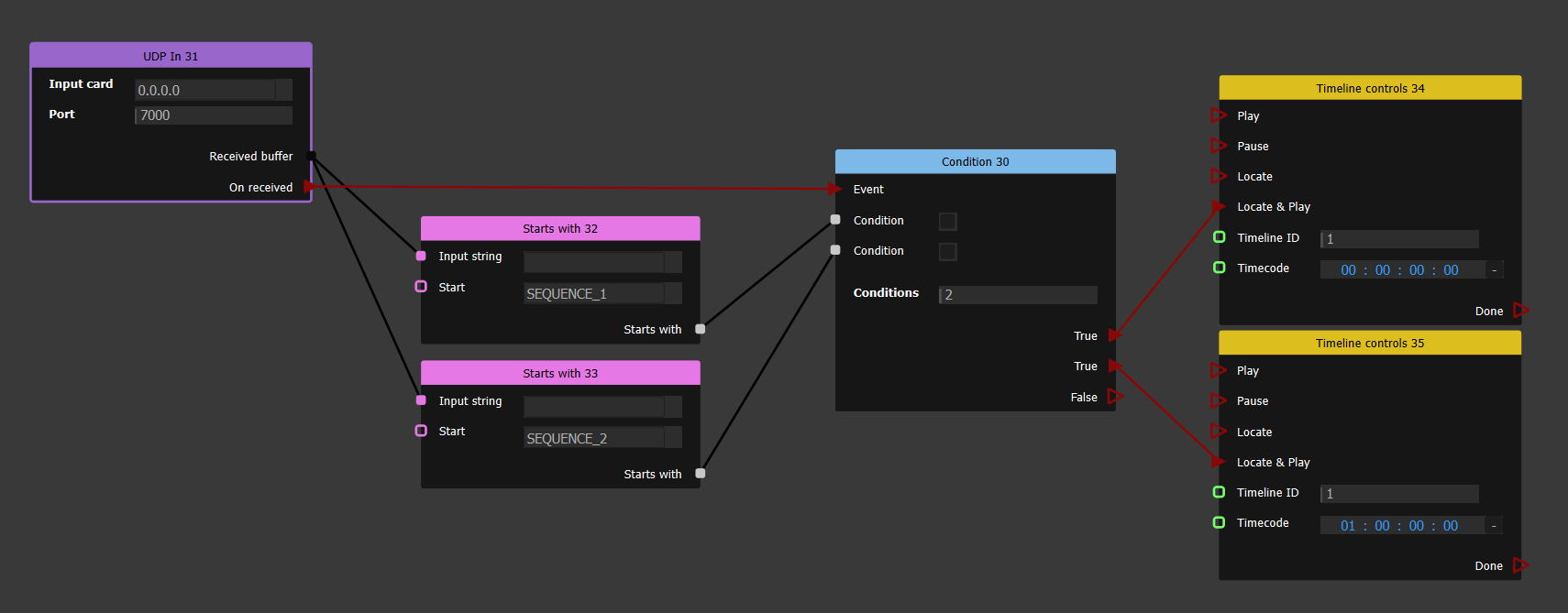Screen dimensions: 1568x613
Task: Click the False output pin on Condition 30
Action: pos(1115,397)
